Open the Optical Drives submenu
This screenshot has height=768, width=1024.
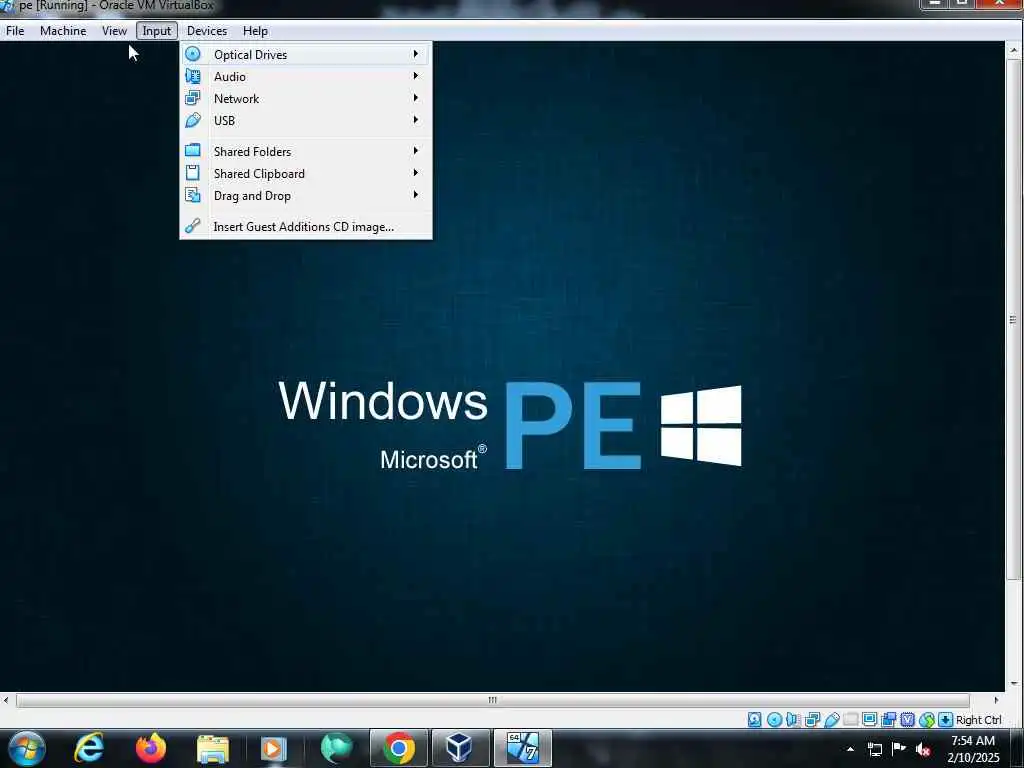click(x=306, y=54)
